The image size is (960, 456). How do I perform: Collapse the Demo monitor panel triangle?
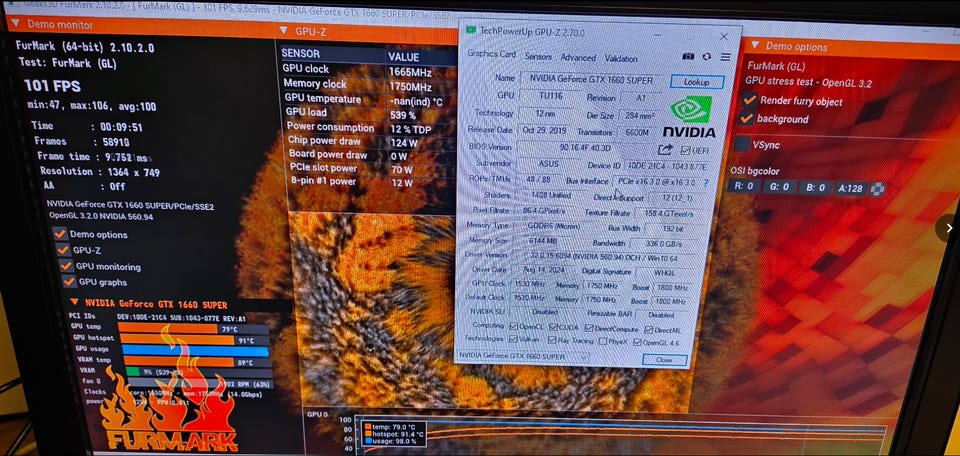pyautogui.click(x=15, y=23)
